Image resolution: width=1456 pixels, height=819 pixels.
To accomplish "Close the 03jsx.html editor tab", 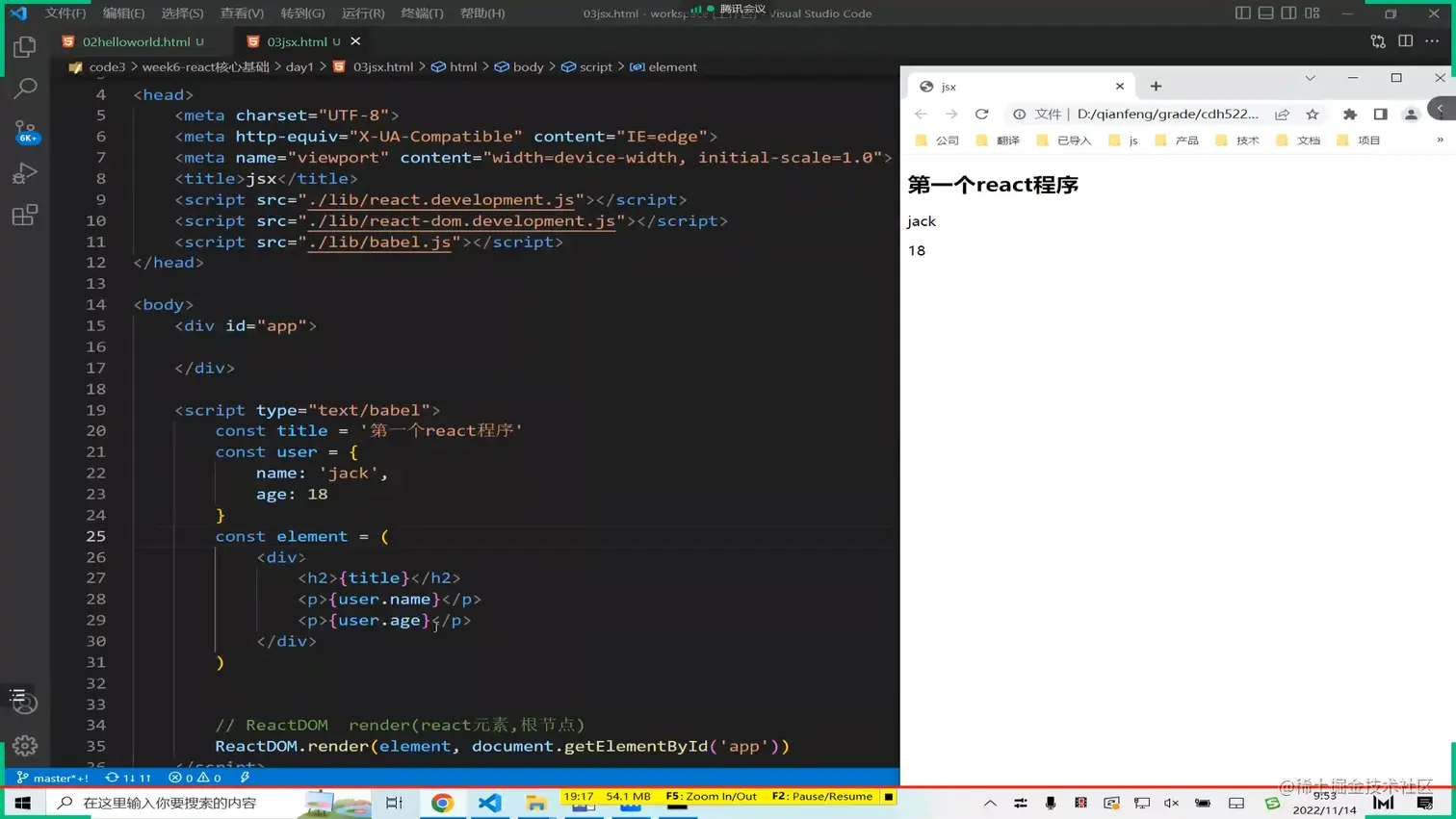I will point(355,41).
